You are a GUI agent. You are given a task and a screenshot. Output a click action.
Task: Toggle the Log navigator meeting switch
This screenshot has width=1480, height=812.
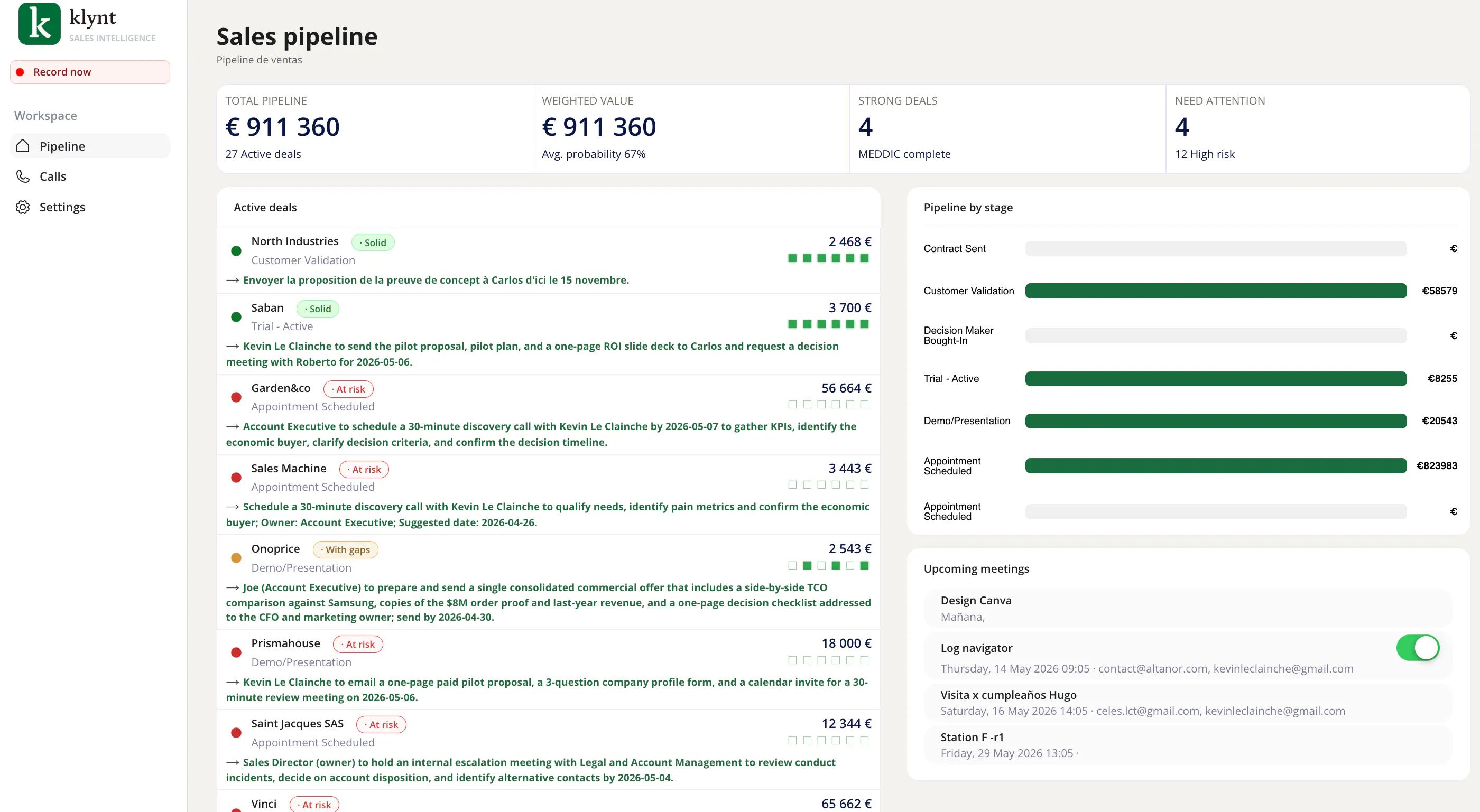[x=1418, y=648]
